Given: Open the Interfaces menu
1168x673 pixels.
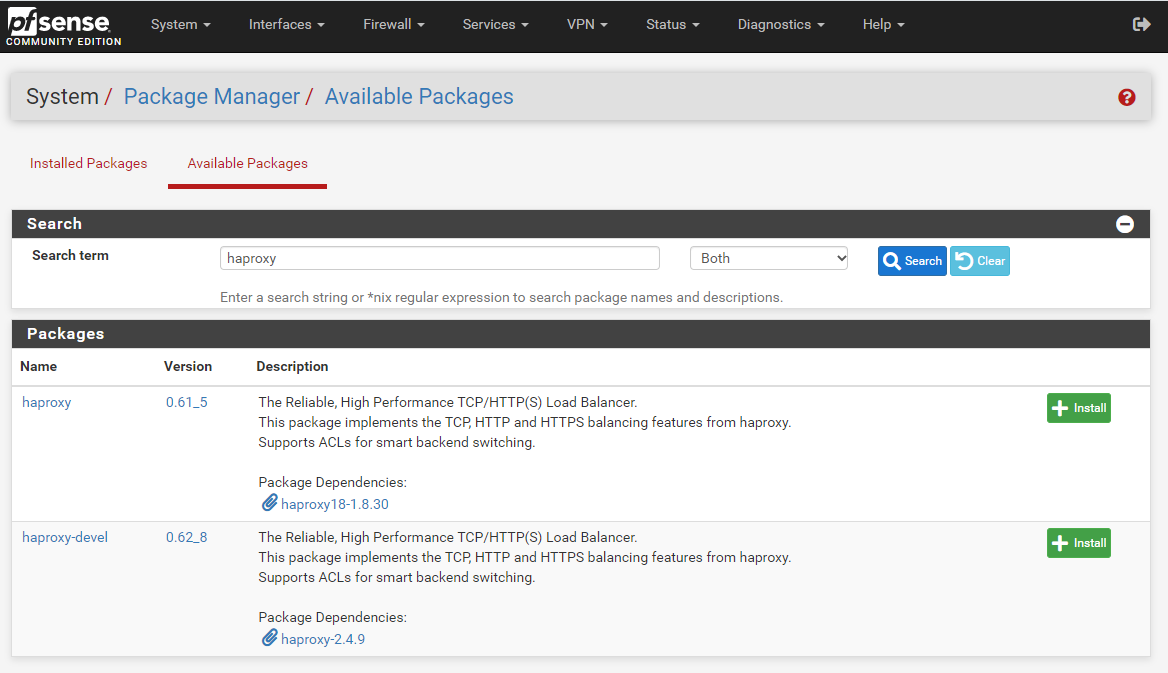Looking at the screenshot, I should 287,25.
